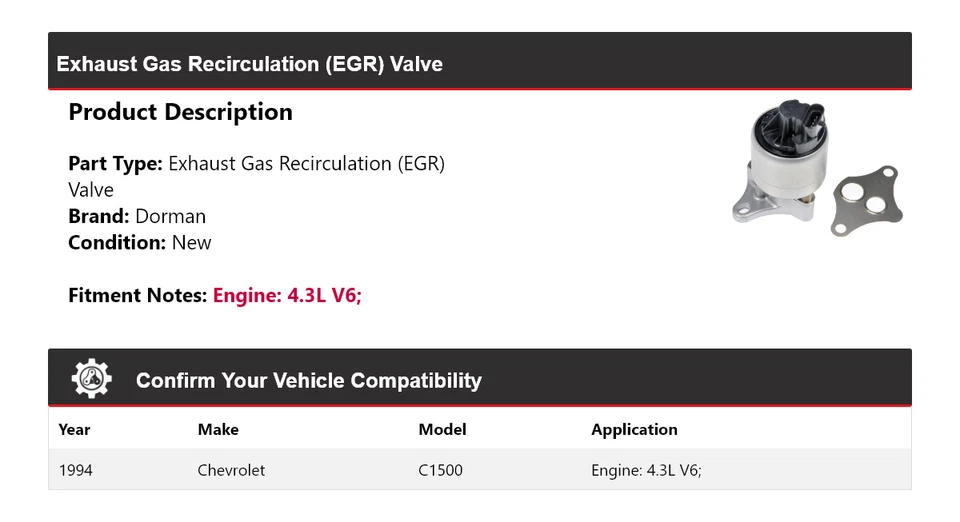Select the Product Description heading
The width and height of the screenshot is (960, 522).
(180, 112)
